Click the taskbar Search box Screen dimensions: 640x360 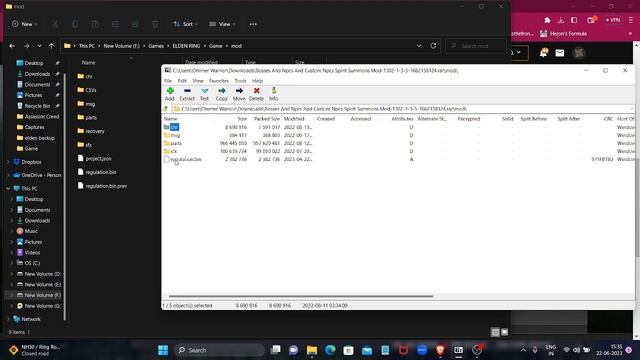point(219,350)
